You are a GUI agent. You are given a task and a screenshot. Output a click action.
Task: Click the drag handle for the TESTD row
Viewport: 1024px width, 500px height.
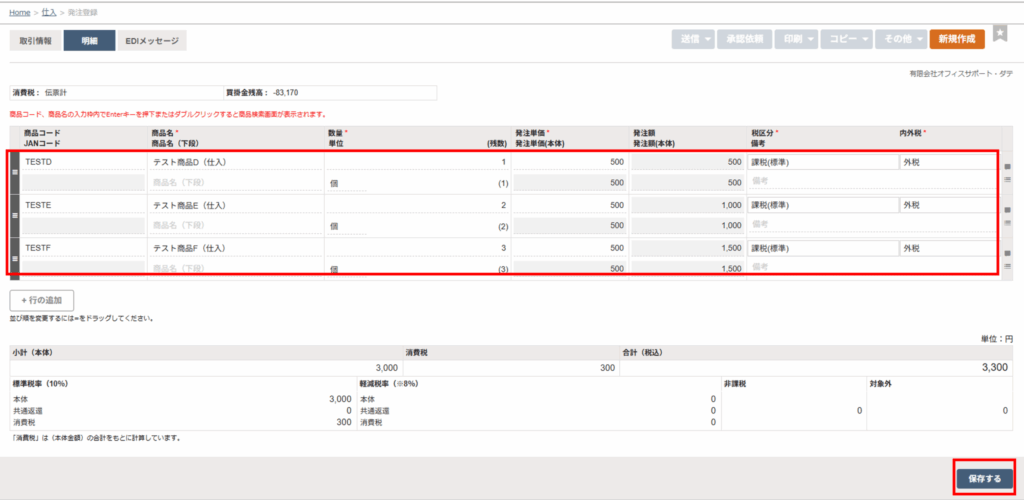pyautogui.click(x=15, y=172)
